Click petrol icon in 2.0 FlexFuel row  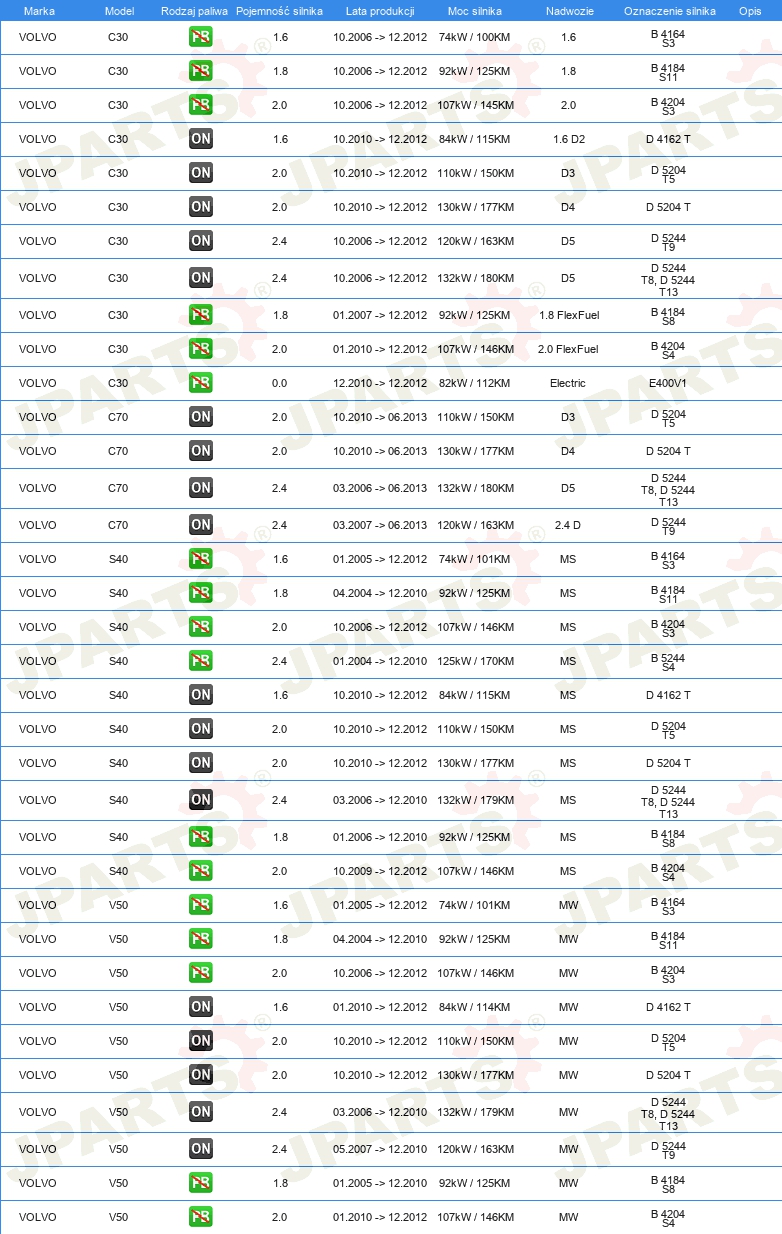click(x=201, y=349)
